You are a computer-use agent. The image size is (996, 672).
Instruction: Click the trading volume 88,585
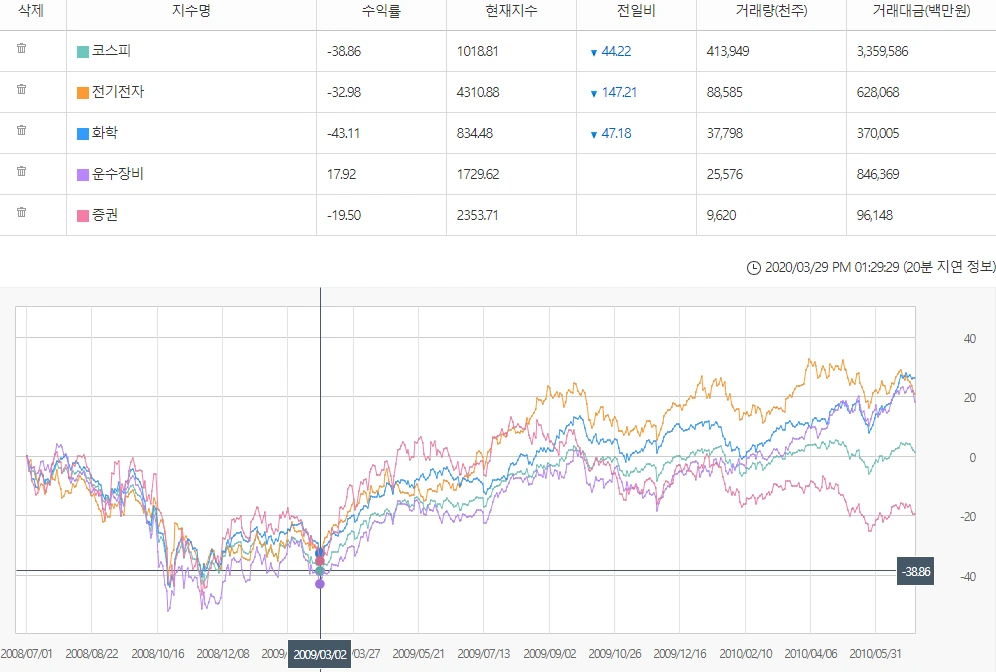(x=725, y=92)
